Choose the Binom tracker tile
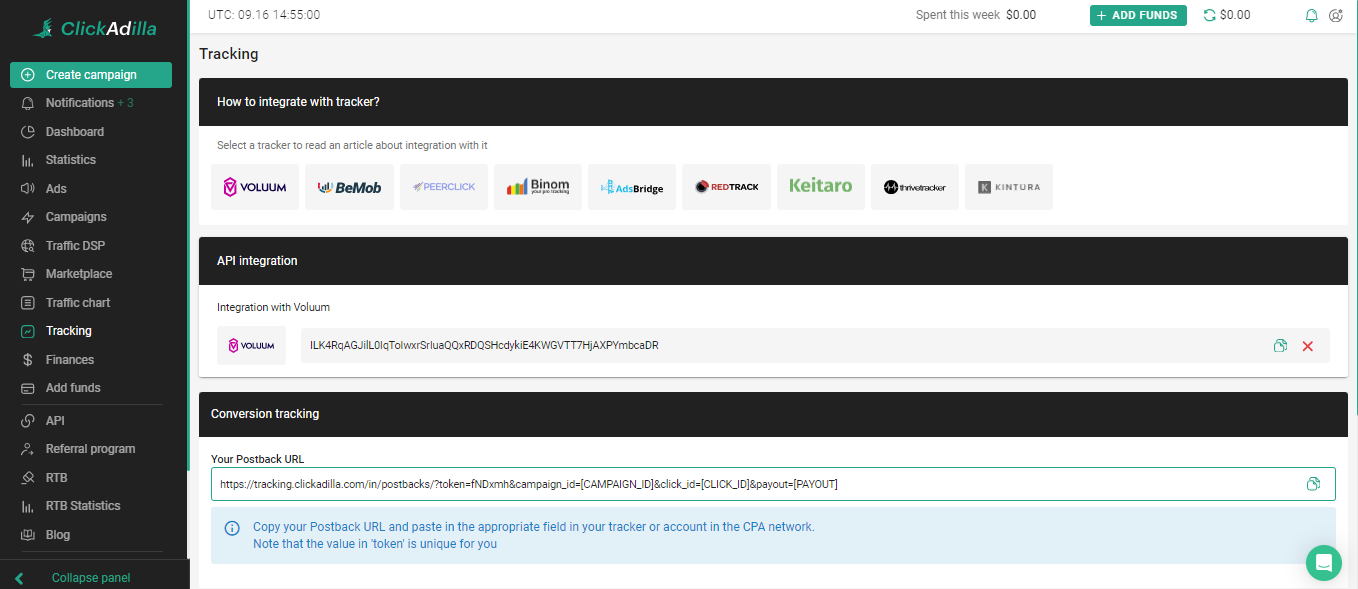1358x589 pixels. [x=537, y=187]
